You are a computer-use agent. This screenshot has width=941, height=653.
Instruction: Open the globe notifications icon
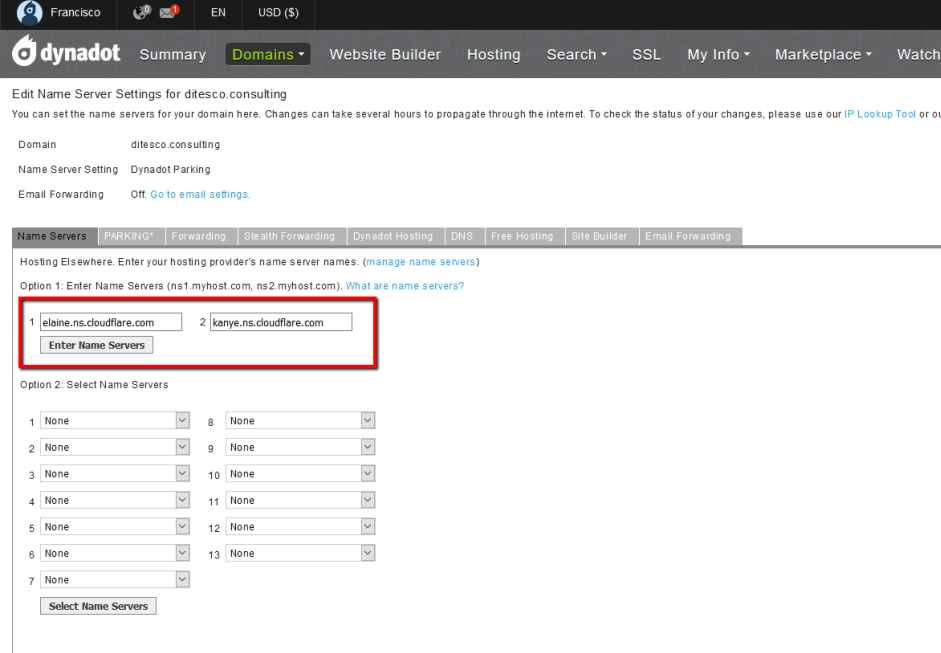(142, 12)
